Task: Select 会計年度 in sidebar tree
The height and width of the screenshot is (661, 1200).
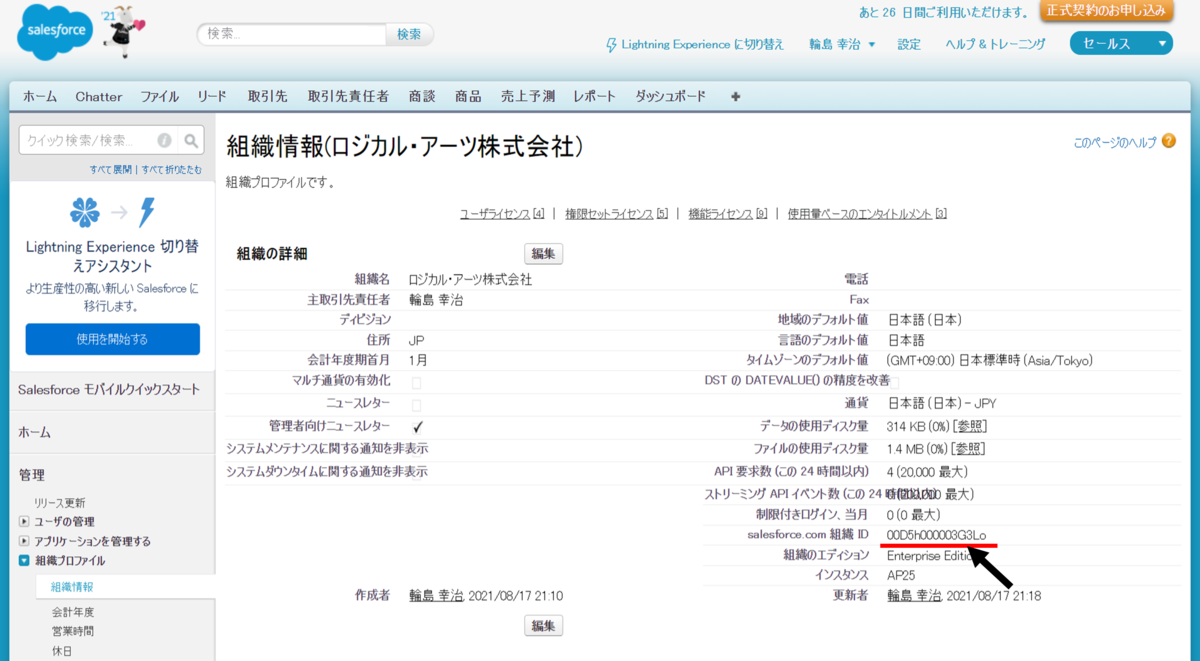Action: point(73,611)
